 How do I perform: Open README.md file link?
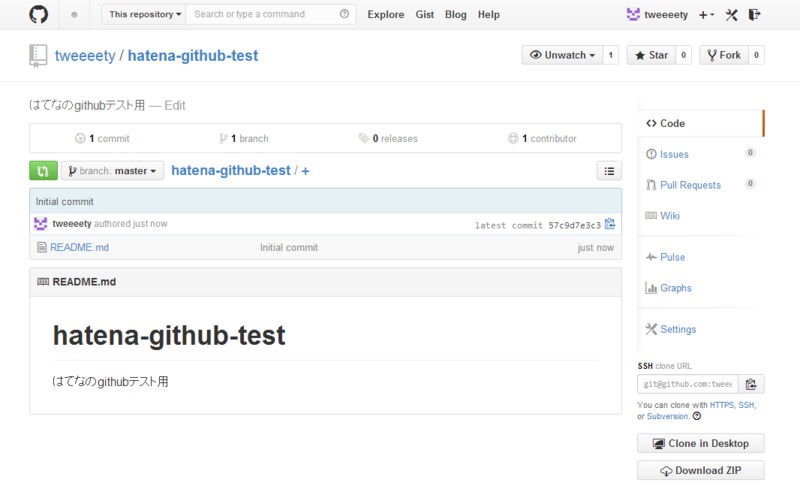(79, 247)
